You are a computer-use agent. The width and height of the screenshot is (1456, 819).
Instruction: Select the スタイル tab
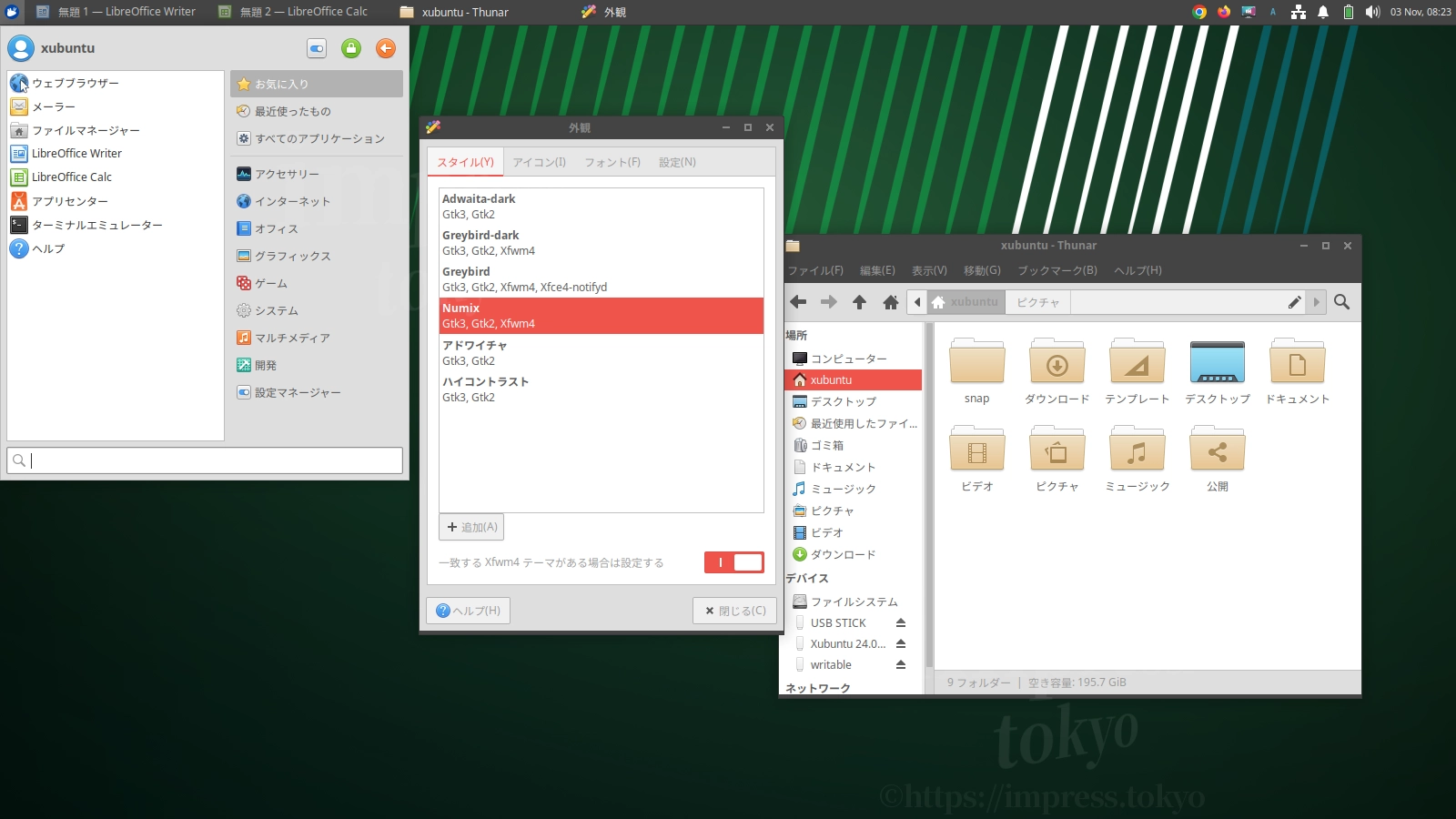pos(465,162)
